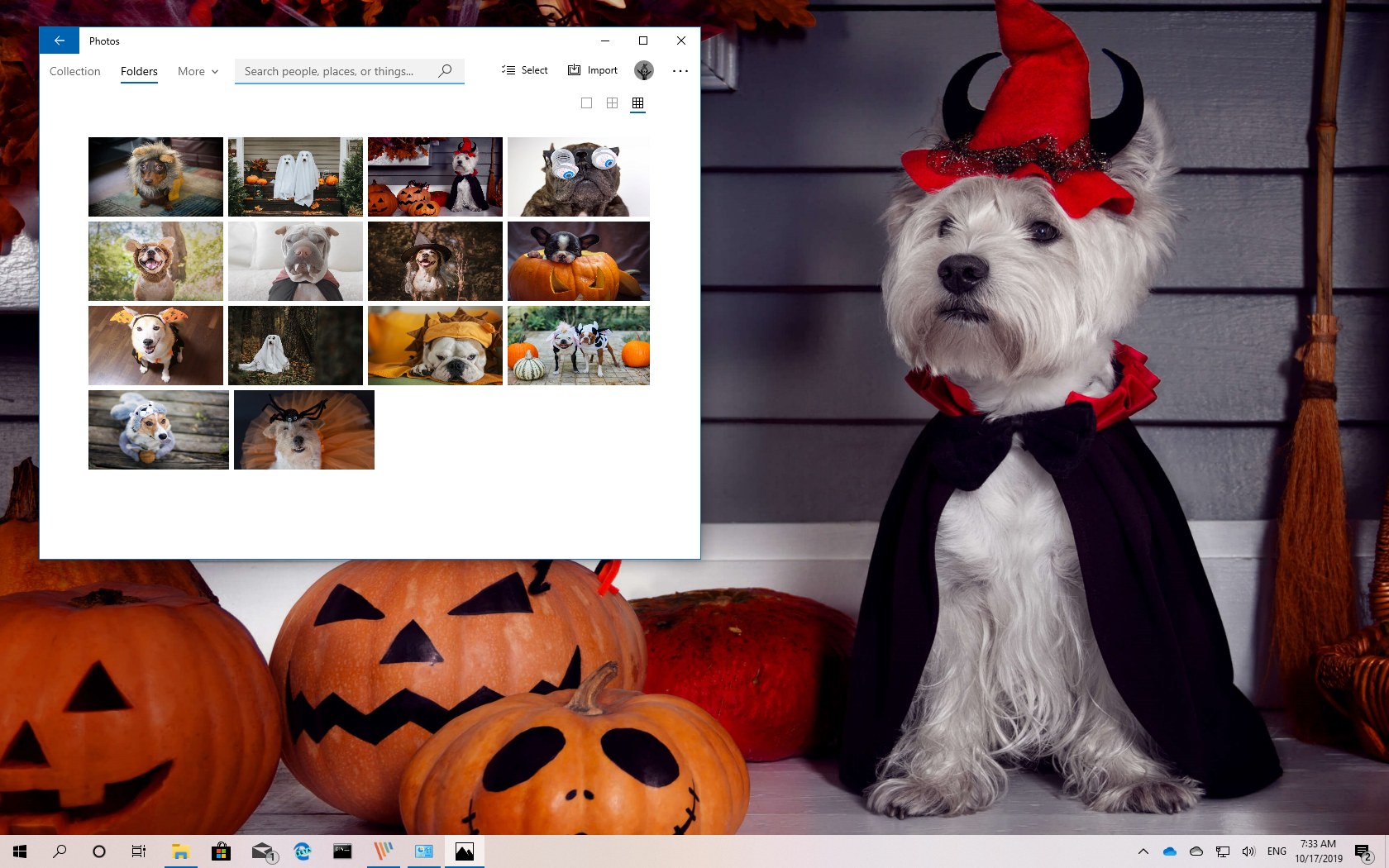This screenshot has width=1389, height=868.
Task: Switch to the Collection tab
Action: pos(74,71)
